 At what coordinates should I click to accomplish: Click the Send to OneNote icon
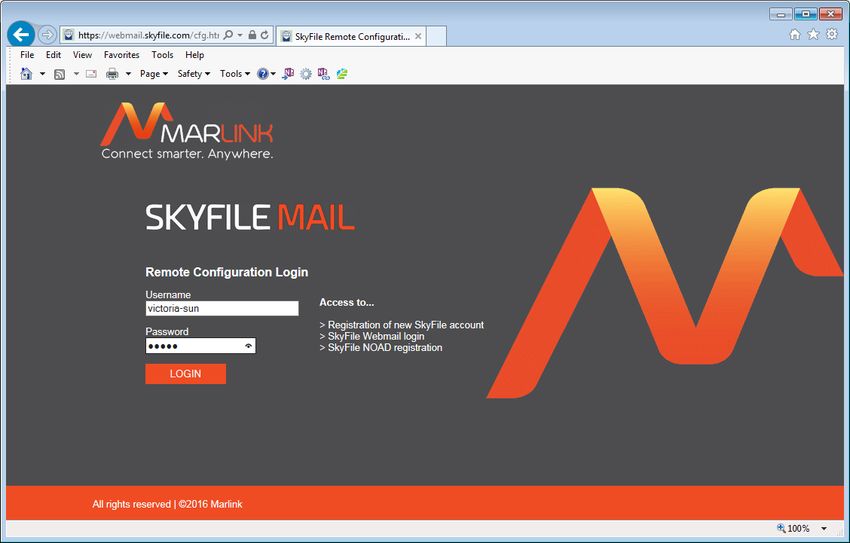[288, 74]
